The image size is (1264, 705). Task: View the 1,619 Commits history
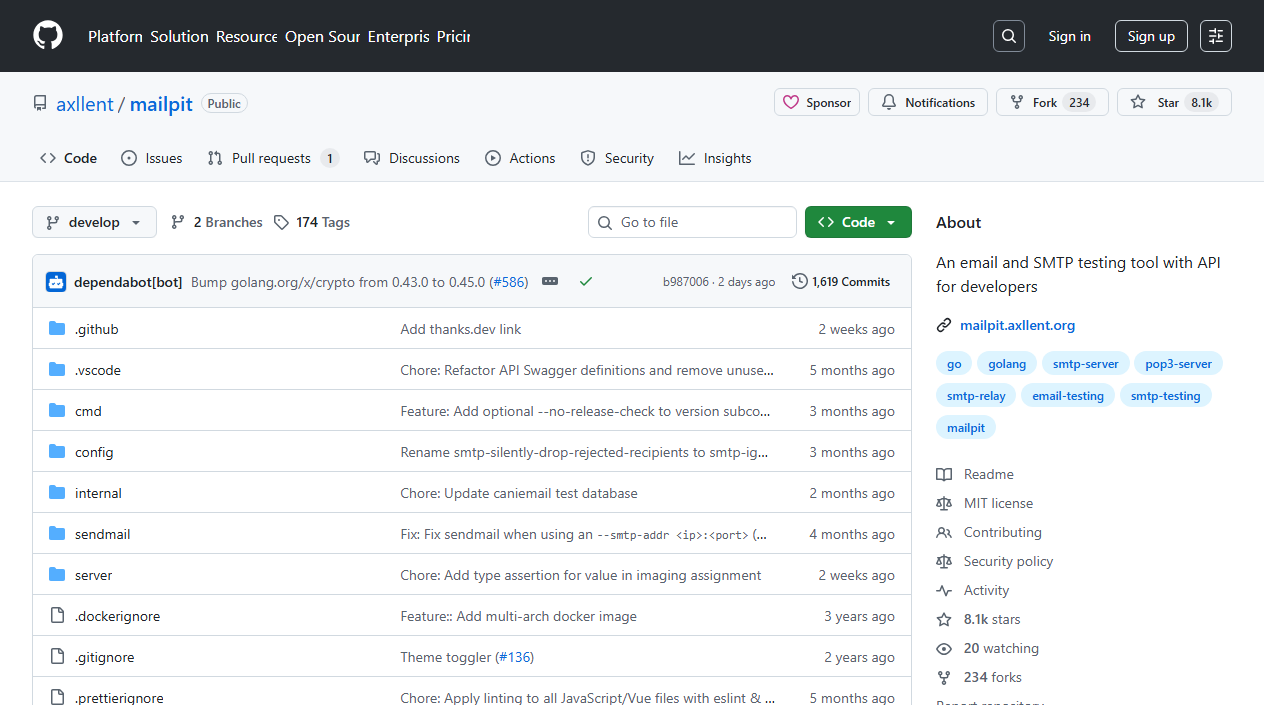tap(841, 282)
